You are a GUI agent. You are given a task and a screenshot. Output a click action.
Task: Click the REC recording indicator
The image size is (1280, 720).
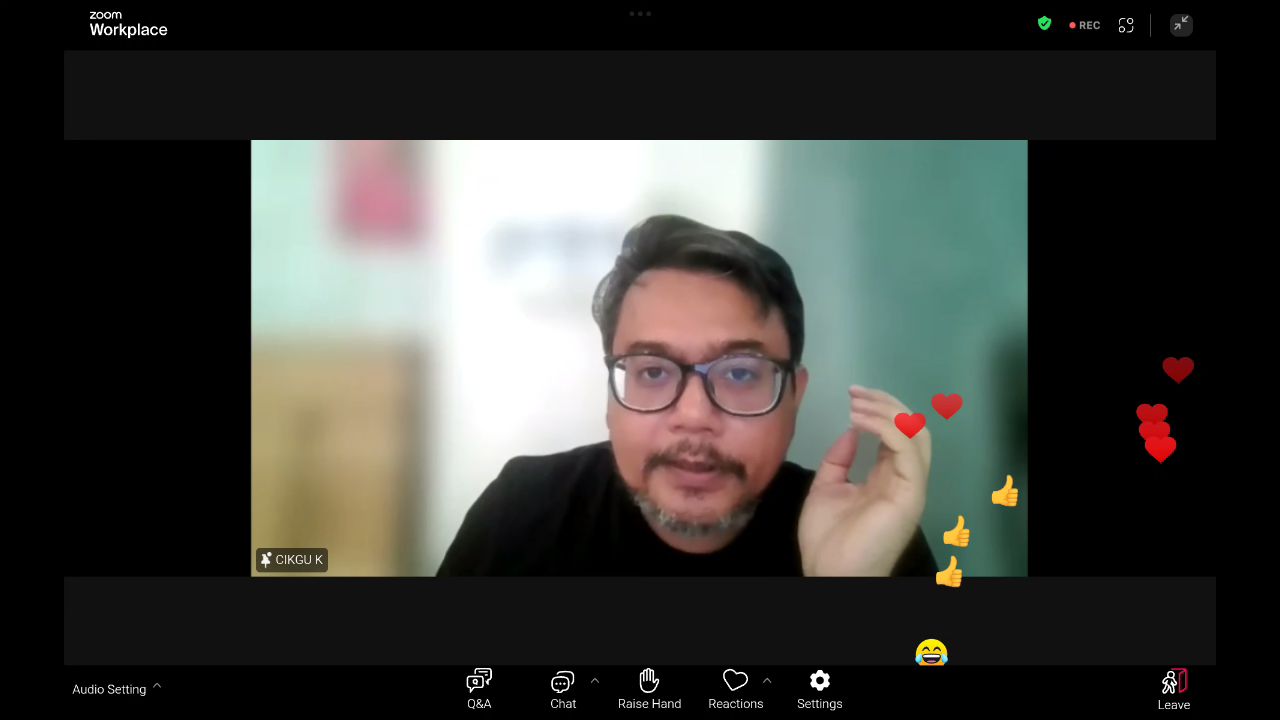click(x=1085, y=25)
